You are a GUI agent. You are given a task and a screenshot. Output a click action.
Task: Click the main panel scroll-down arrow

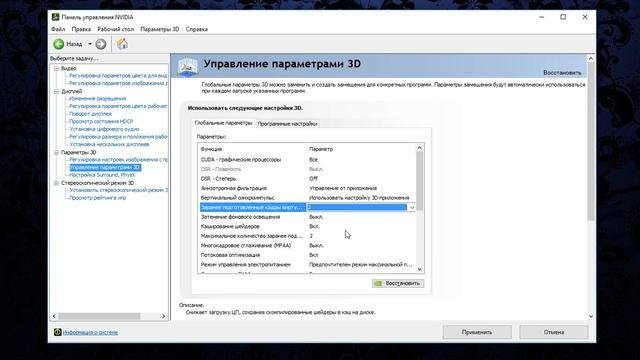pyautogui.click(x=591, y=316)
